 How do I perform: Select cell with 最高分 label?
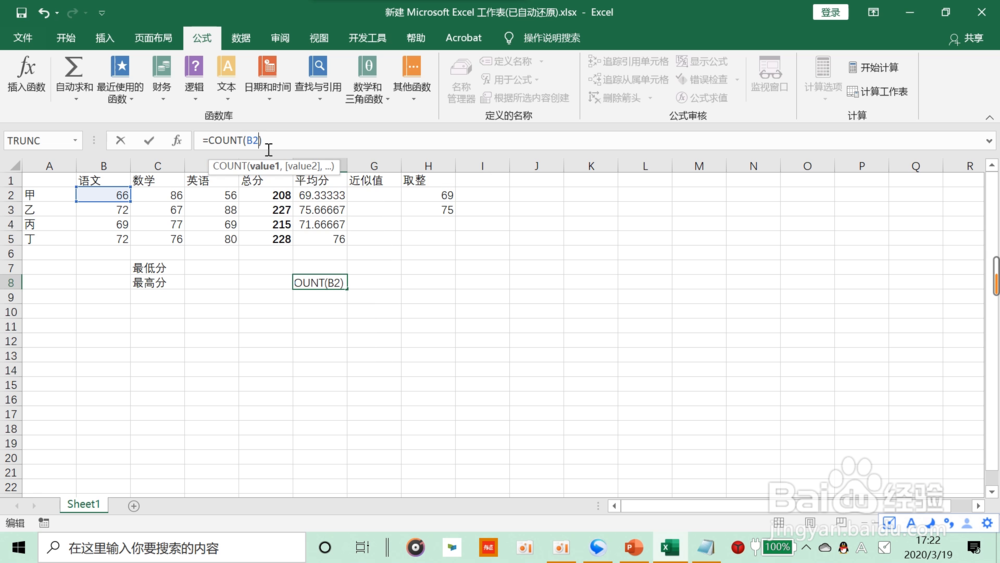157,282
